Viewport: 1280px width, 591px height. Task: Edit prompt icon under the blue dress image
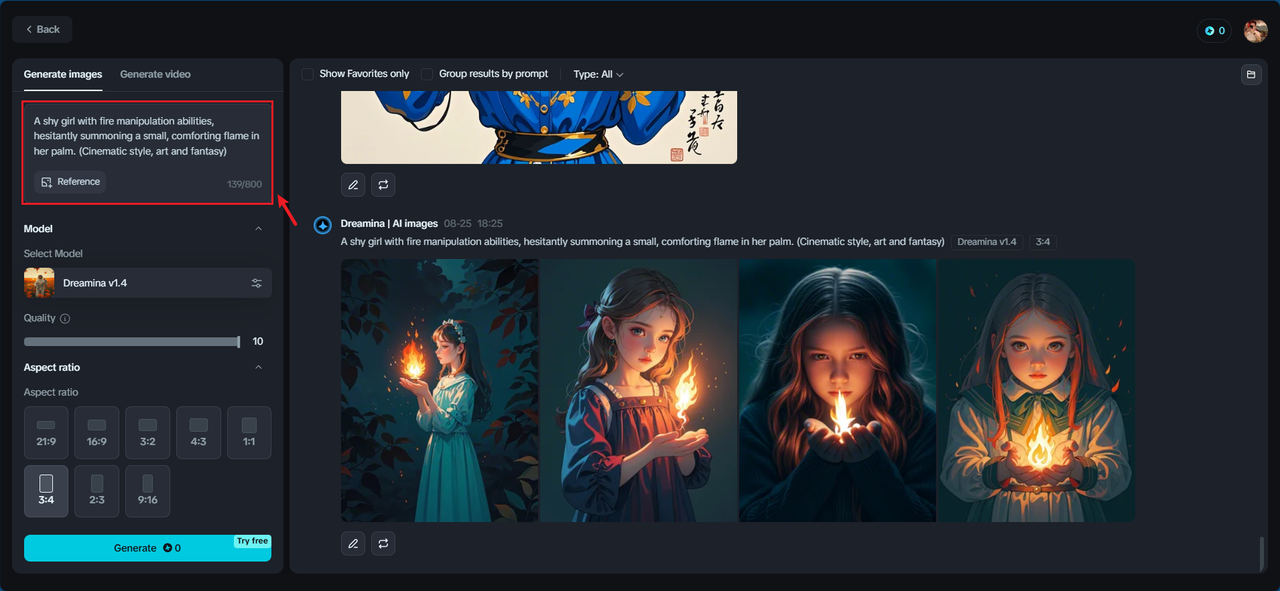352,184
